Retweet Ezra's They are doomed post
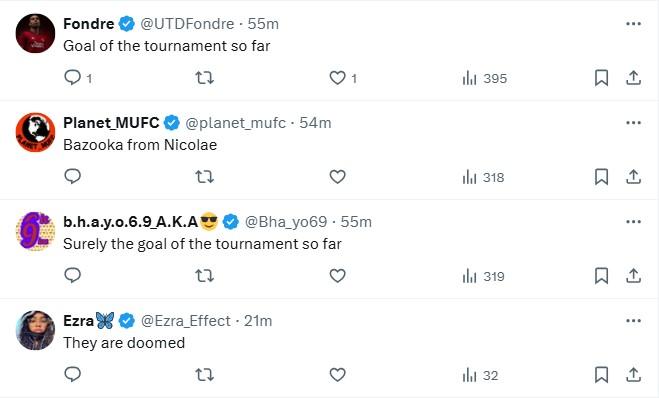Image resolution: width=659 pixels, height=398 pixels. point(205,375)
